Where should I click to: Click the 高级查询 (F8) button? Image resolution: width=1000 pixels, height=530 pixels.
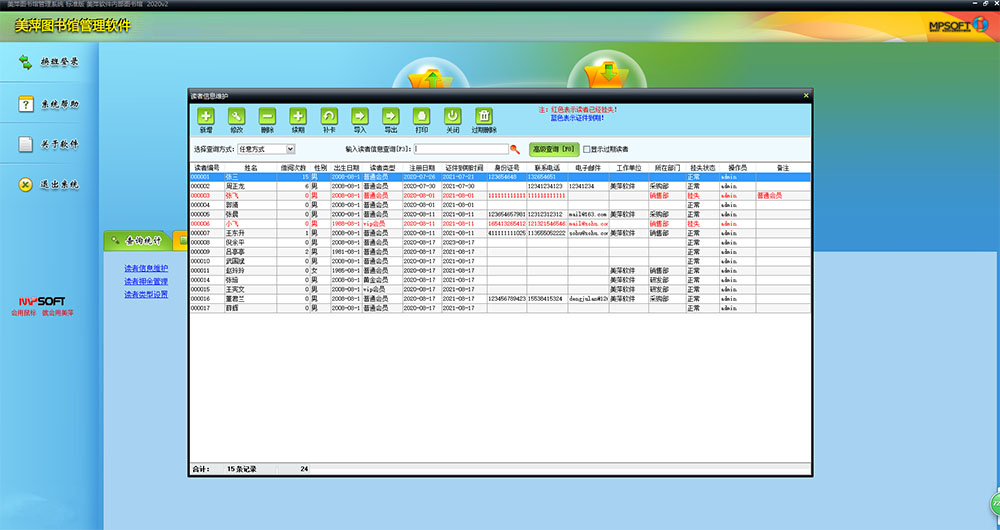coord(554,149)
